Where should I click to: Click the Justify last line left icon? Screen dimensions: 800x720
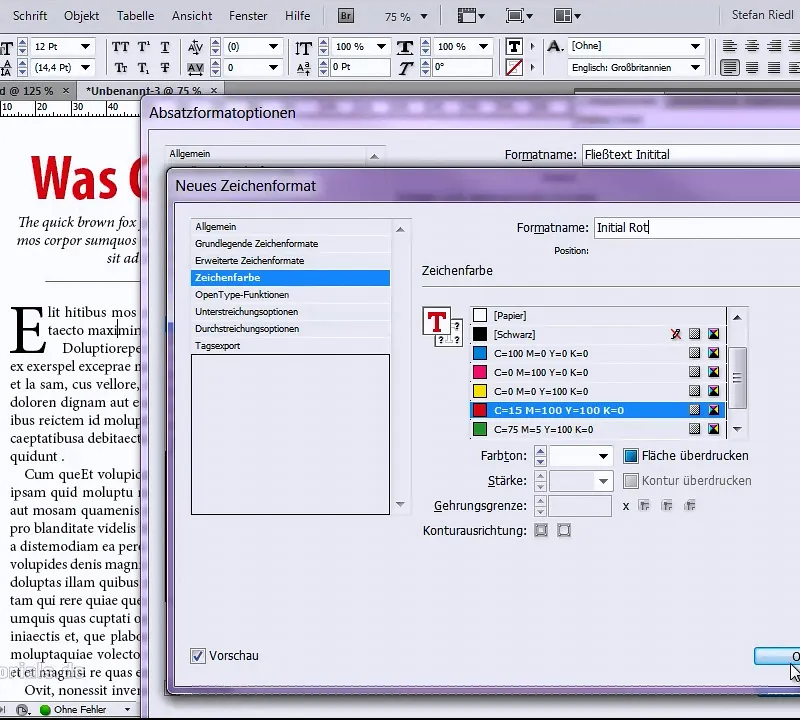click(x=730, y=67)
